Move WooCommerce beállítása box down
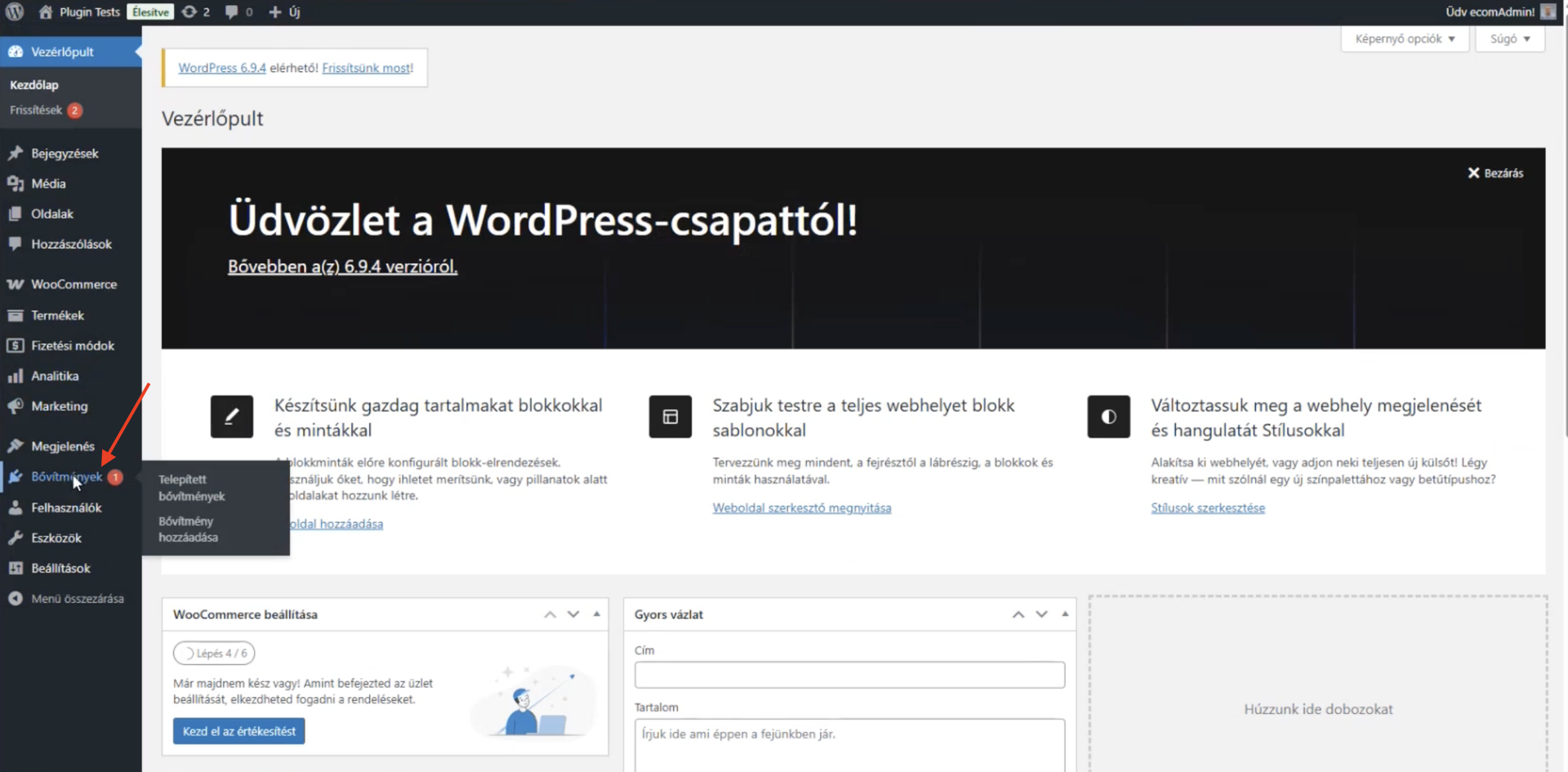 [x=573, y=614]
